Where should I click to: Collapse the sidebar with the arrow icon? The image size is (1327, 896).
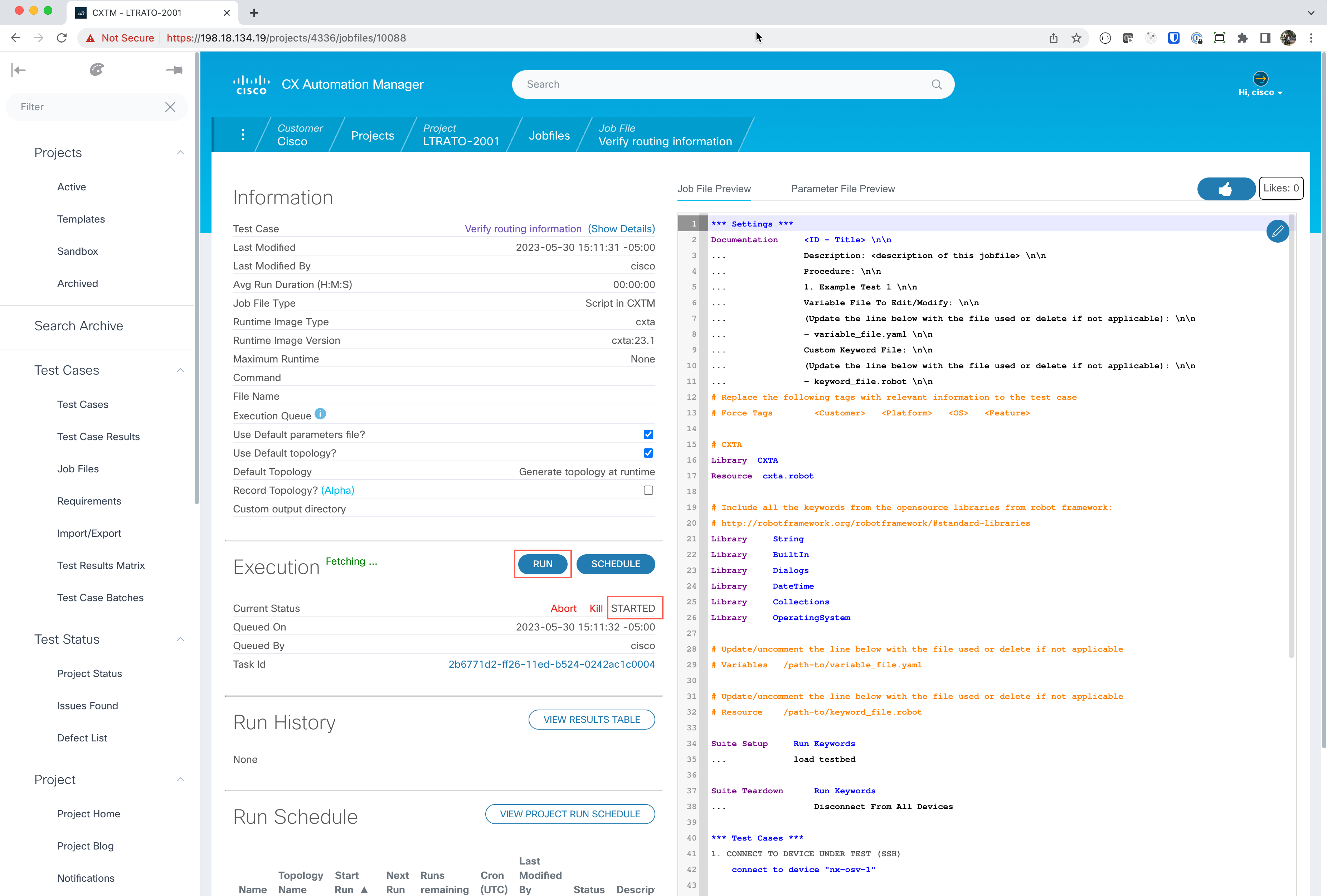pyautogui.click(x=18, y=70)
